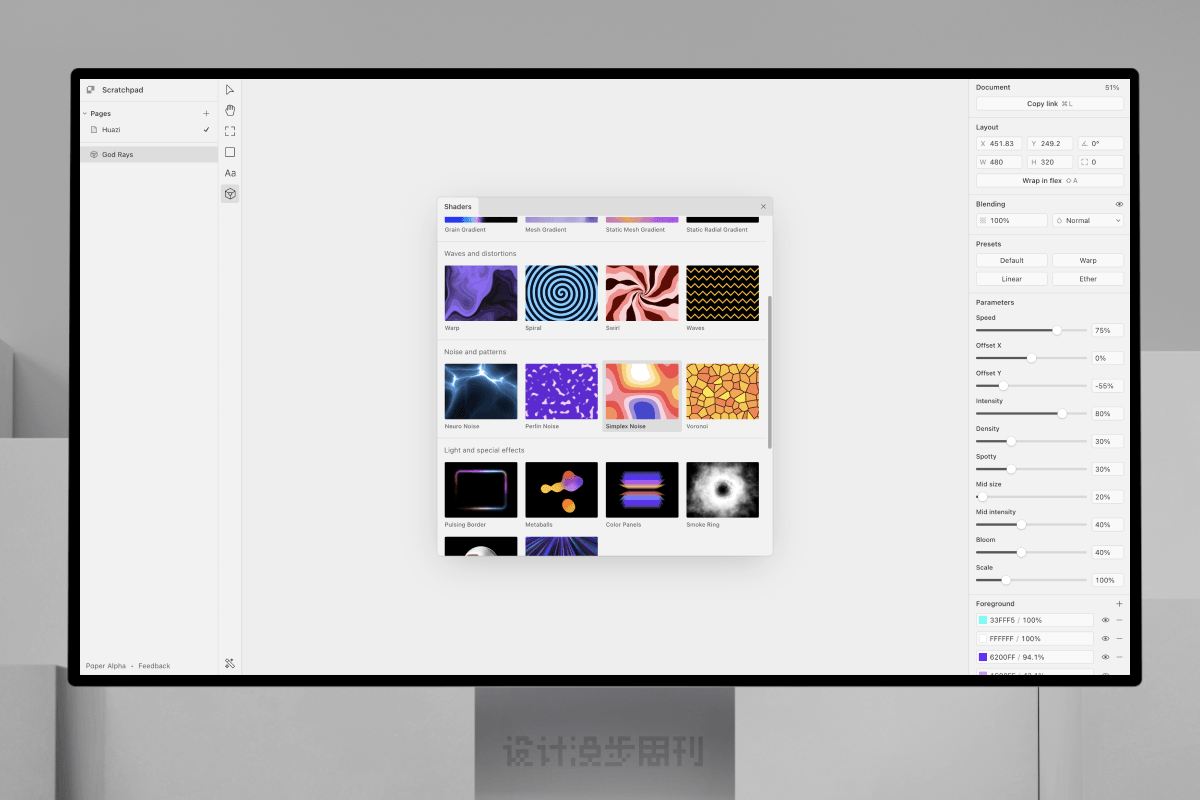Activate the hand pan tool
The width and height of the screenshot is (1200, 800).
click(230, 110)
